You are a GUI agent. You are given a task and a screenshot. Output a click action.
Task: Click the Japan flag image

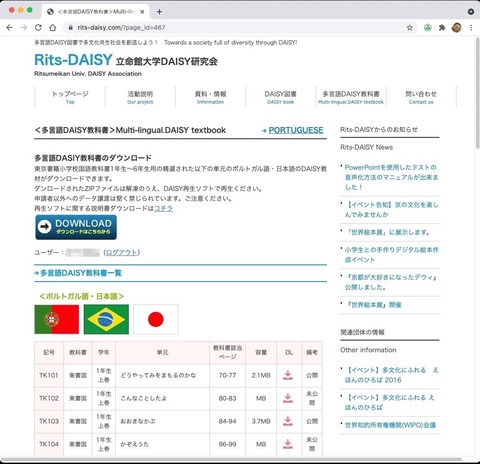pos(156,319)
